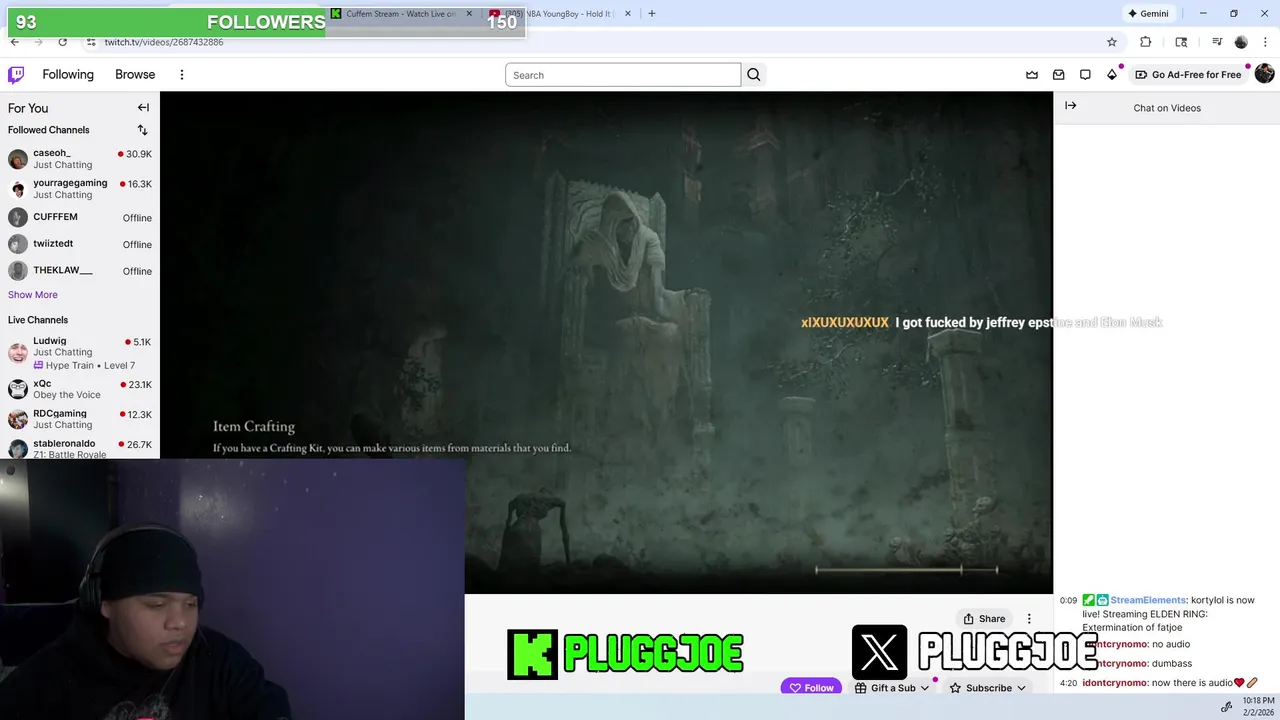
Task: Click the browser forward arrow
Action: click(38, 42)
